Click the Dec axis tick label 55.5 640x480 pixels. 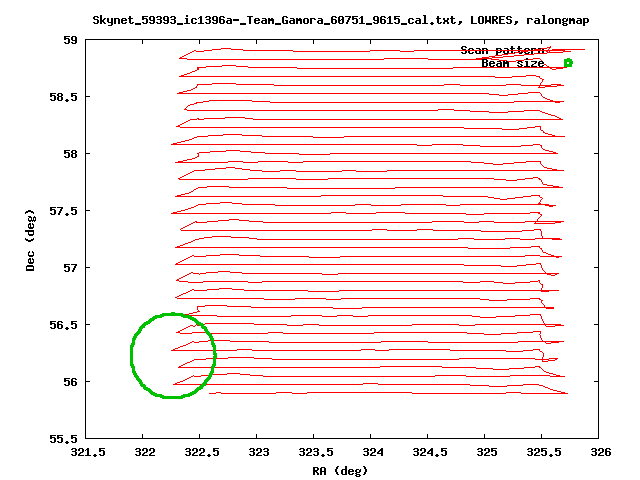coord(63,439)
